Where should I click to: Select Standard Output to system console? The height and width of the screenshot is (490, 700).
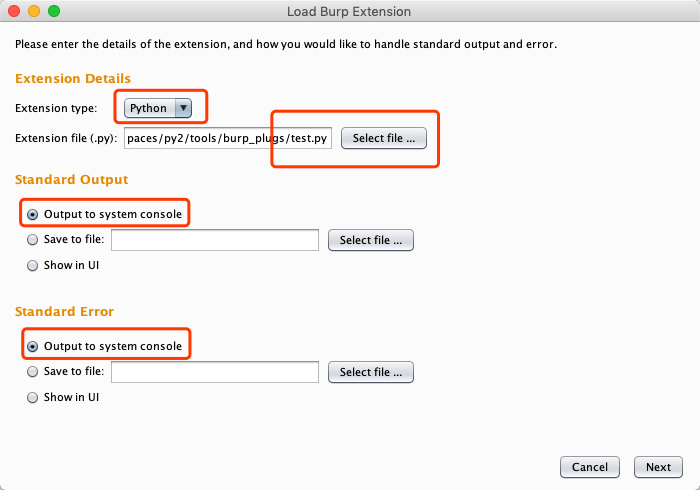click(33, 215)
